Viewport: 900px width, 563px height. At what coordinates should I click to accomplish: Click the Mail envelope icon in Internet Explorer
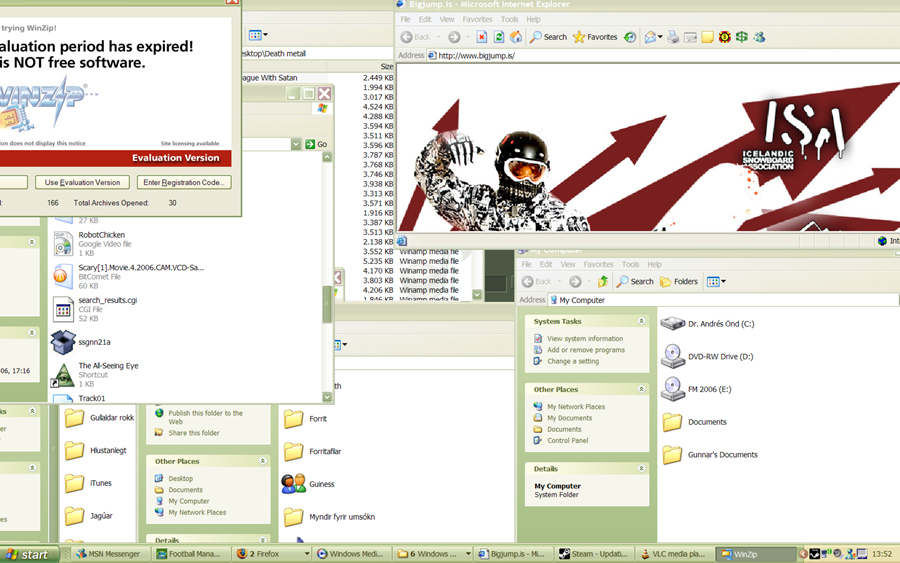650,37
